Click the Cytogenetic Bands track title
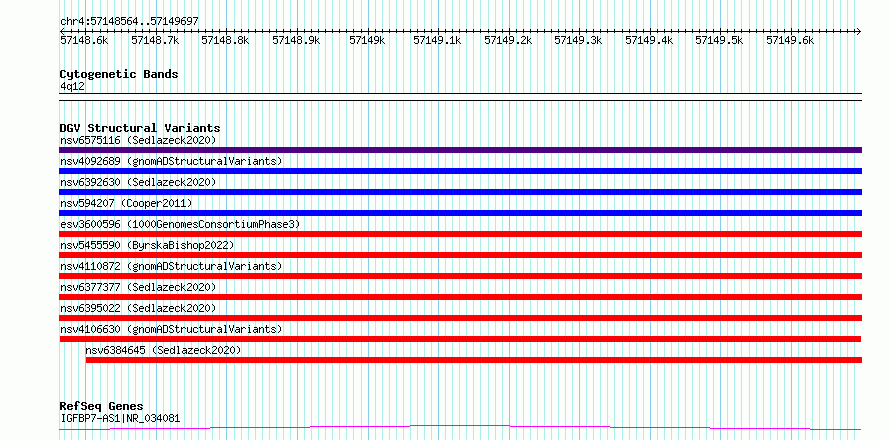 pyautogui.click(x=119, y=74)
